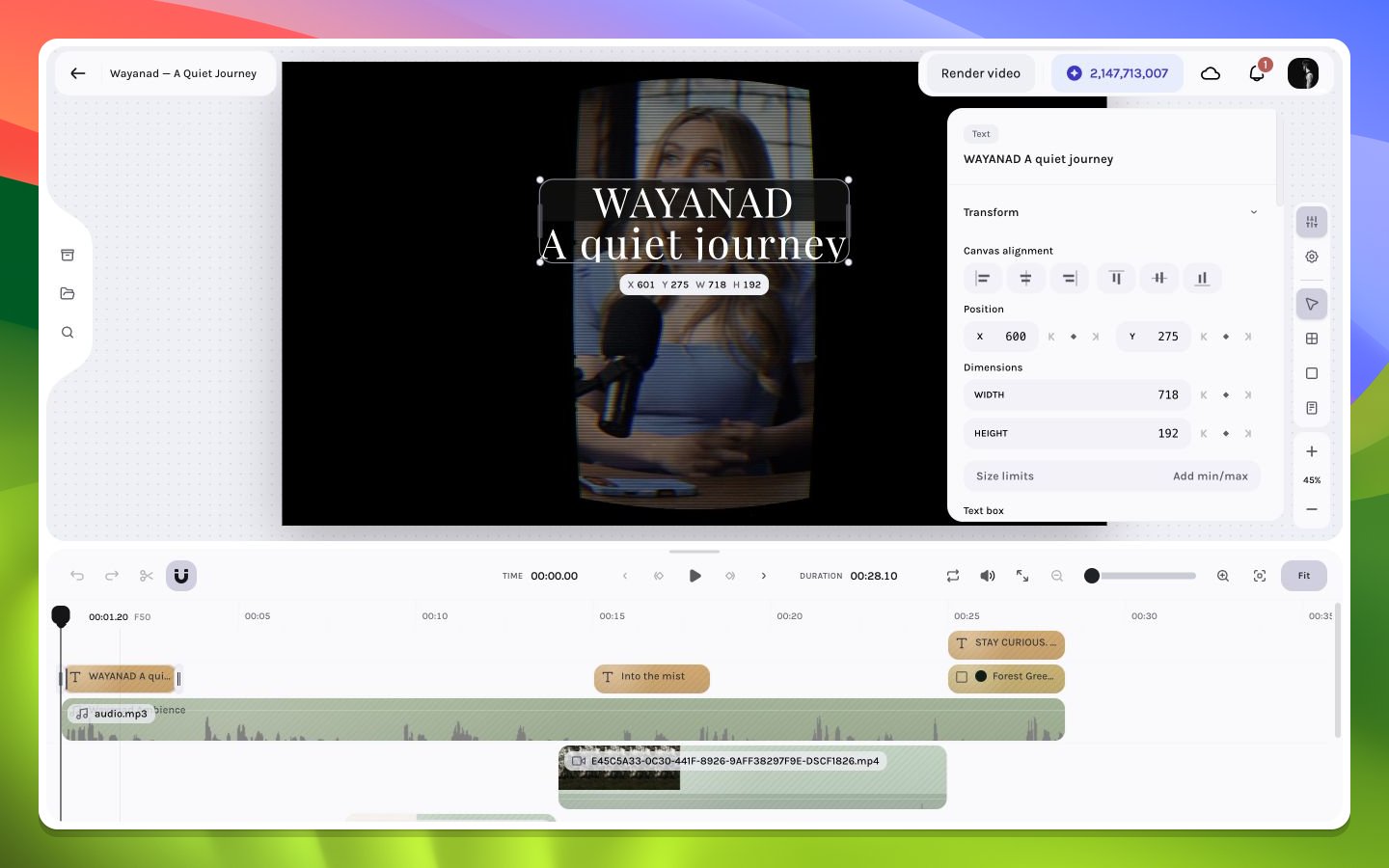The height and width of the screenshot is (868, 1389).
Task: Edit the X position field
Action: coord(1001,337)
